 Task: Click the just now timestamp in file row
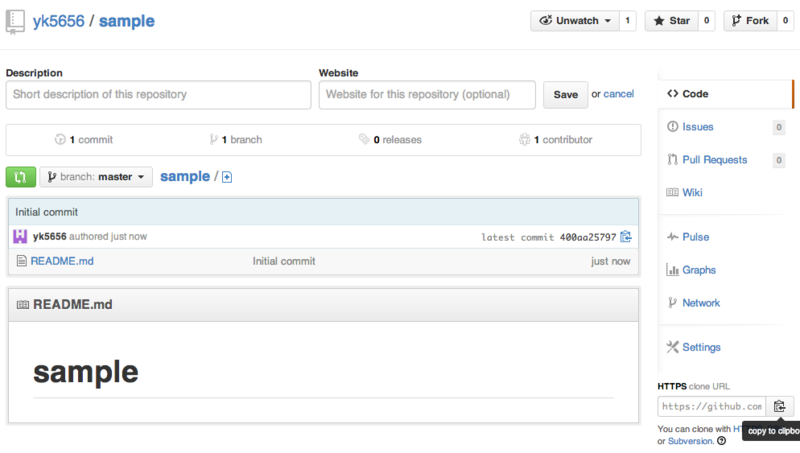(611, 261)
